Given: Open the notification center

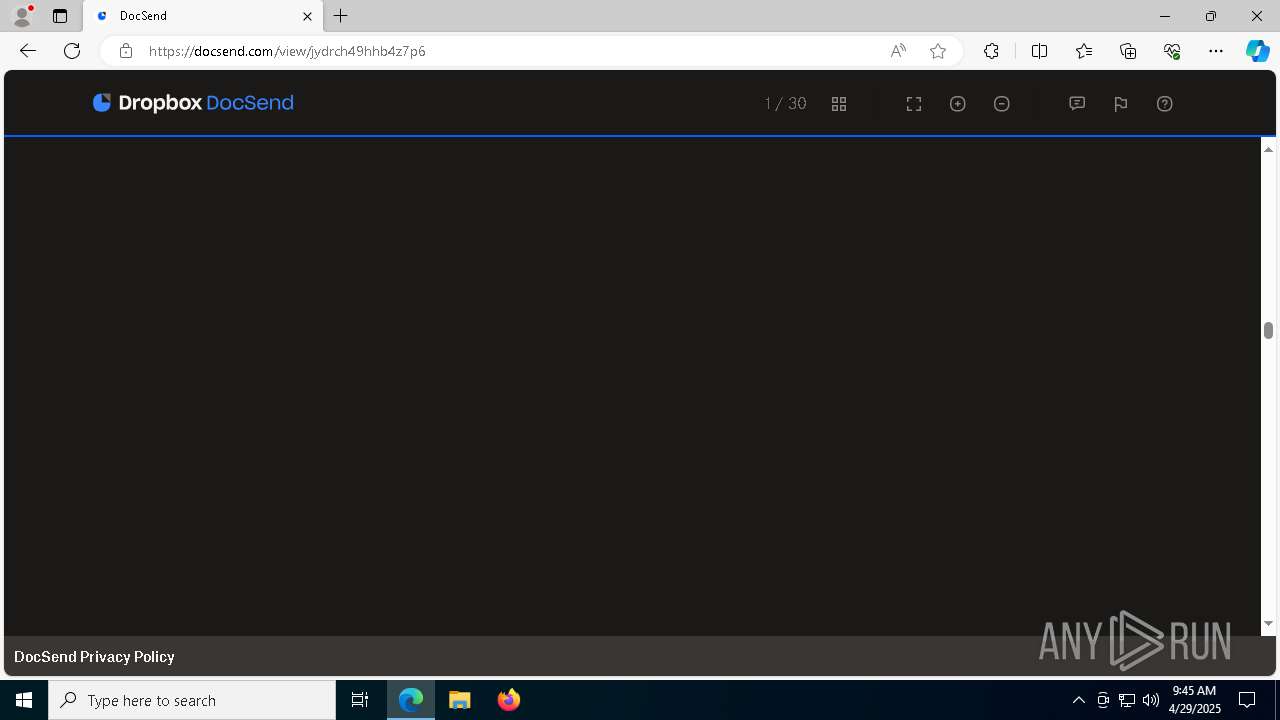Looking at the screenshot, I should tap(1247, 700).
